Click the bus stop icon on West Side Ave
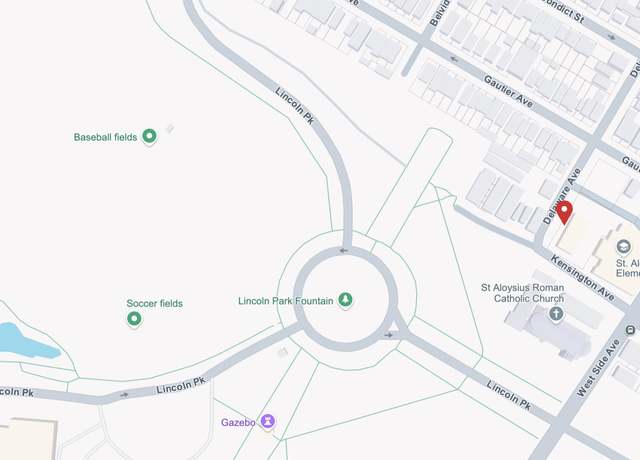Screen dimensions: 640x460 [x=630, y=329]
